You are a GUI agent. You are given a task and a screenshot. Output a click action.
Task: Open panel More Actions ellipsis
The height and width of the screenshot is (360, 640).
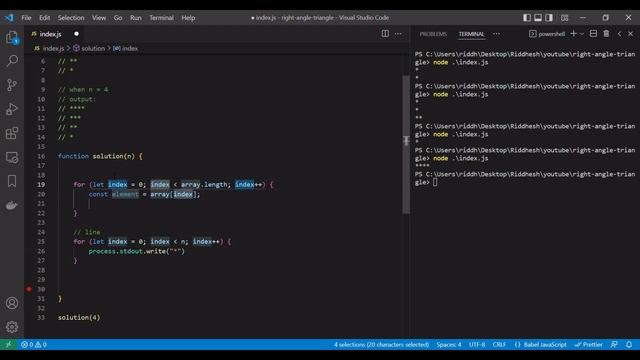click(x=496, y=34)
